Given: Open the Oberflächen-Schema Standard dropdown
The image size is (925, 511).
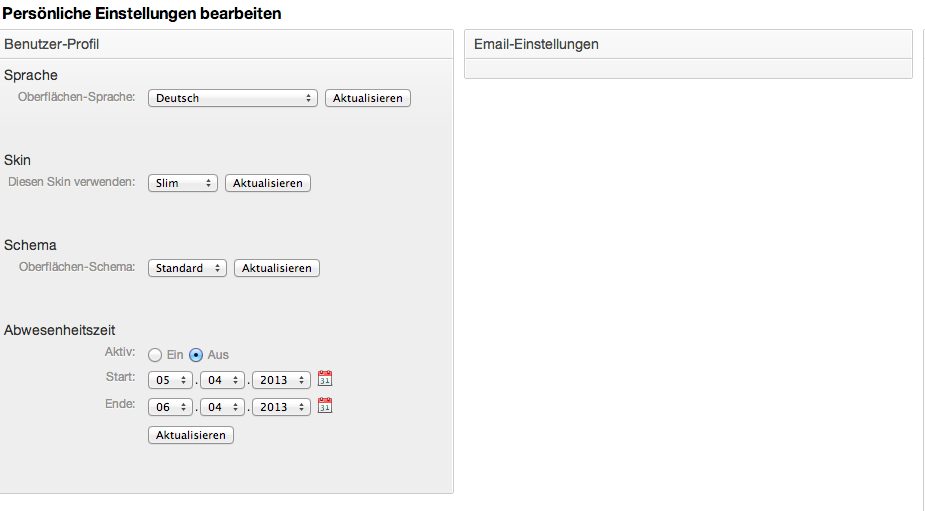Looking at the screenshot, I should 188,268.
